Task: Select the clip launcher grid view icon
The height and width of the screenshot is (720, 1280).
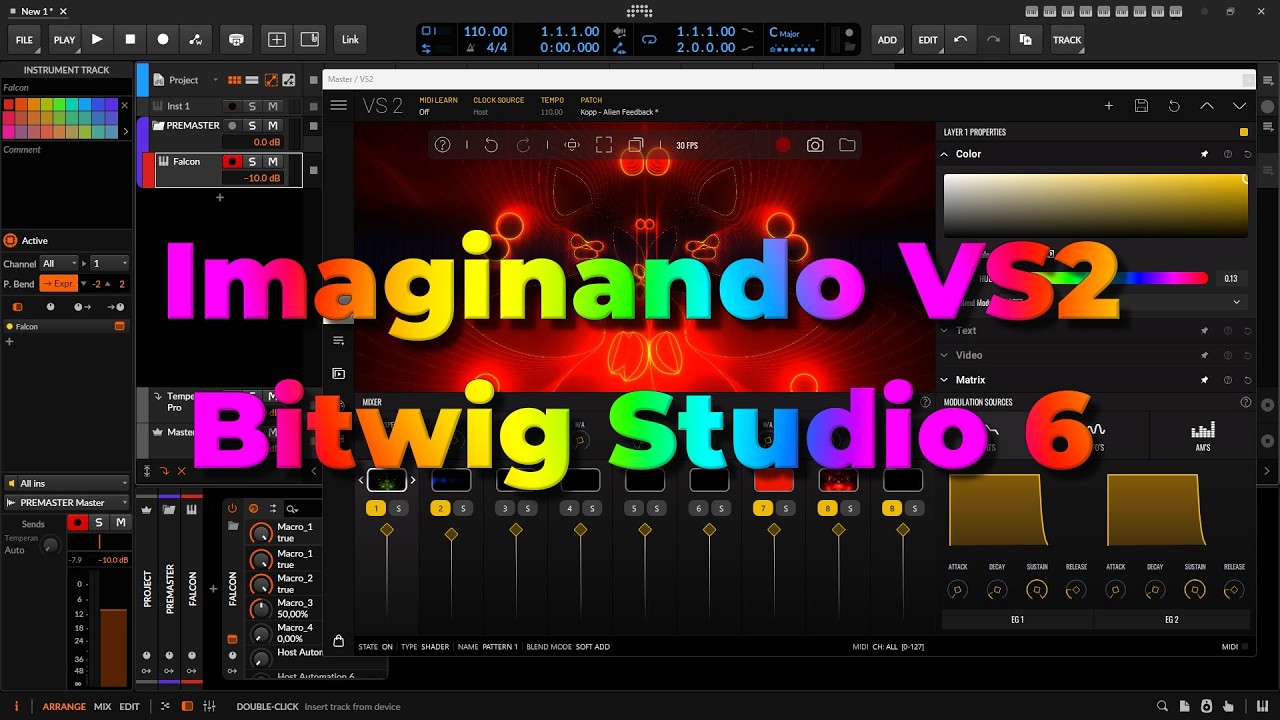Action: coord(235,80)
